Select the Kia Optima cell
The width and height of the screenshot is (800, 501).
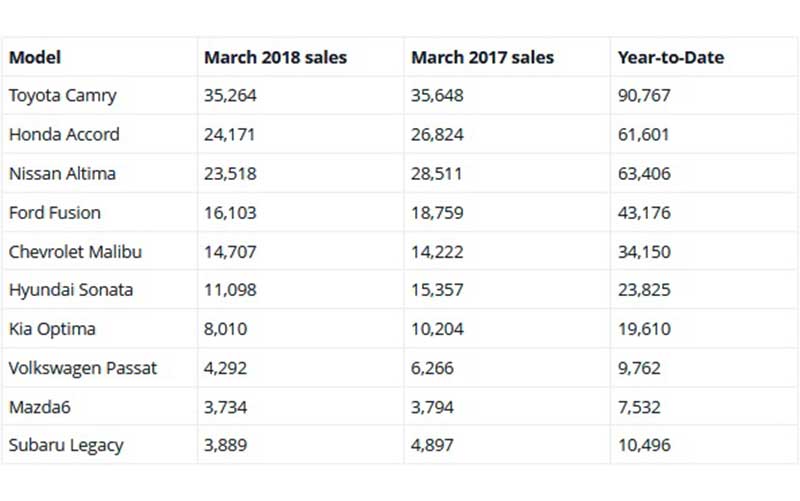pyautogui.click(x=52, y=329)
